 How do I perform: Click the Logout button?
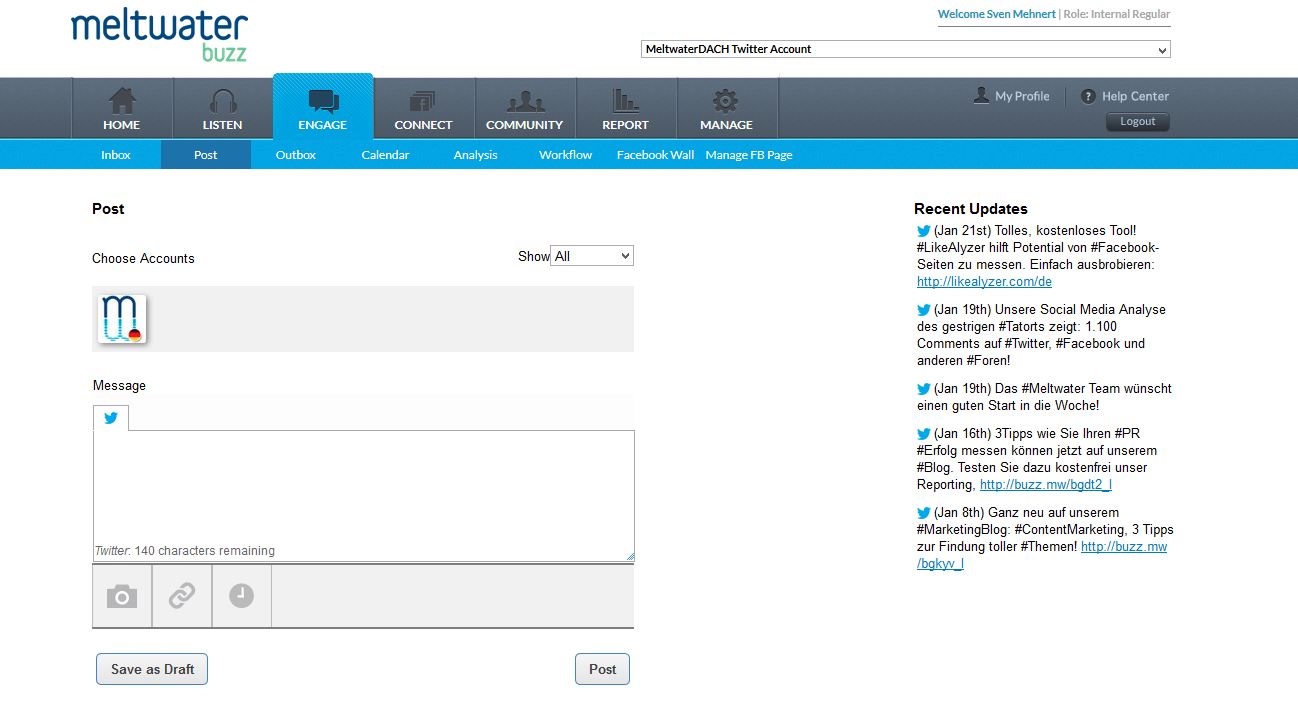tap(1137, 122)
